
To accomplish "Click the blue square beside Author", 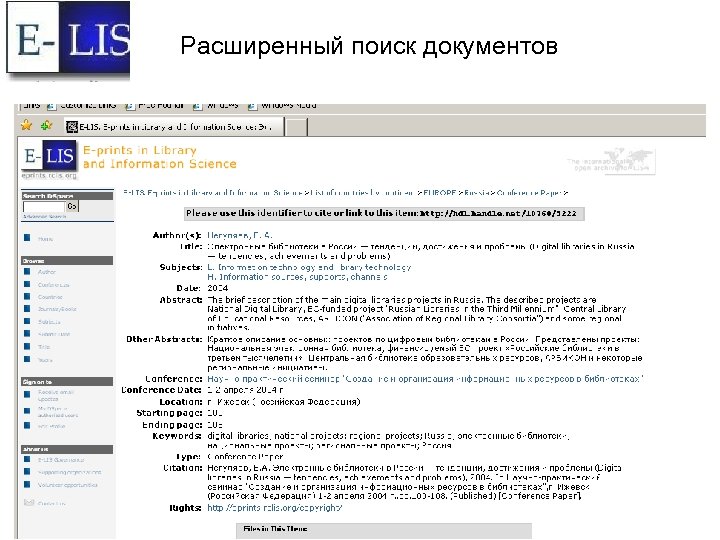I will [27, 271].
